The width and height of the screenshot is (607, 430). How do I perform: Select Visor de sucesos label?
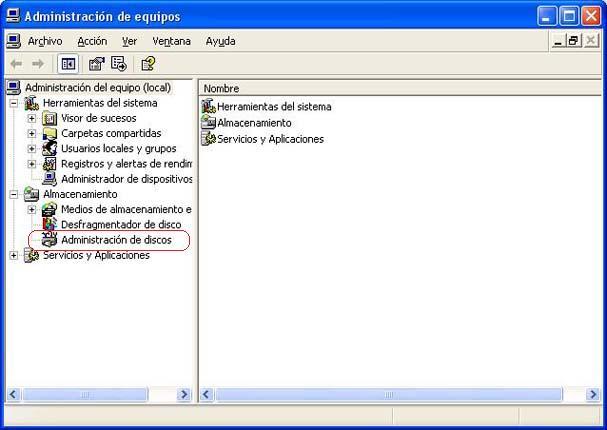(99, 118)
